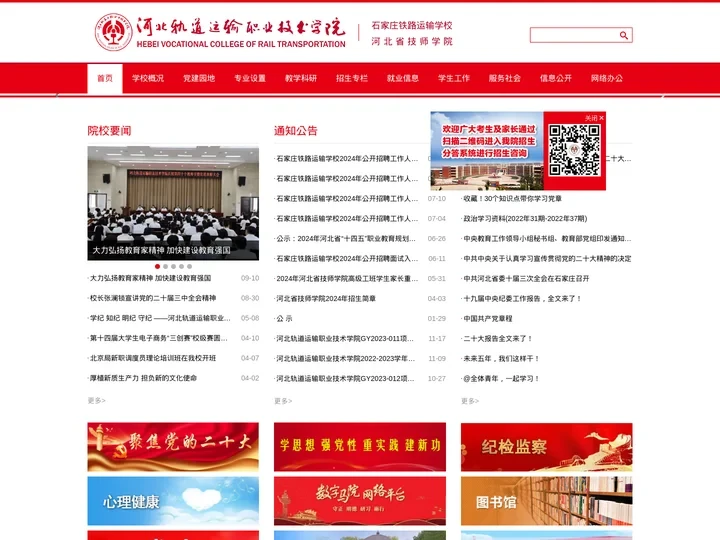Open the 就业信息 menu
Screen dimensions: 720x540
[403, 79]
